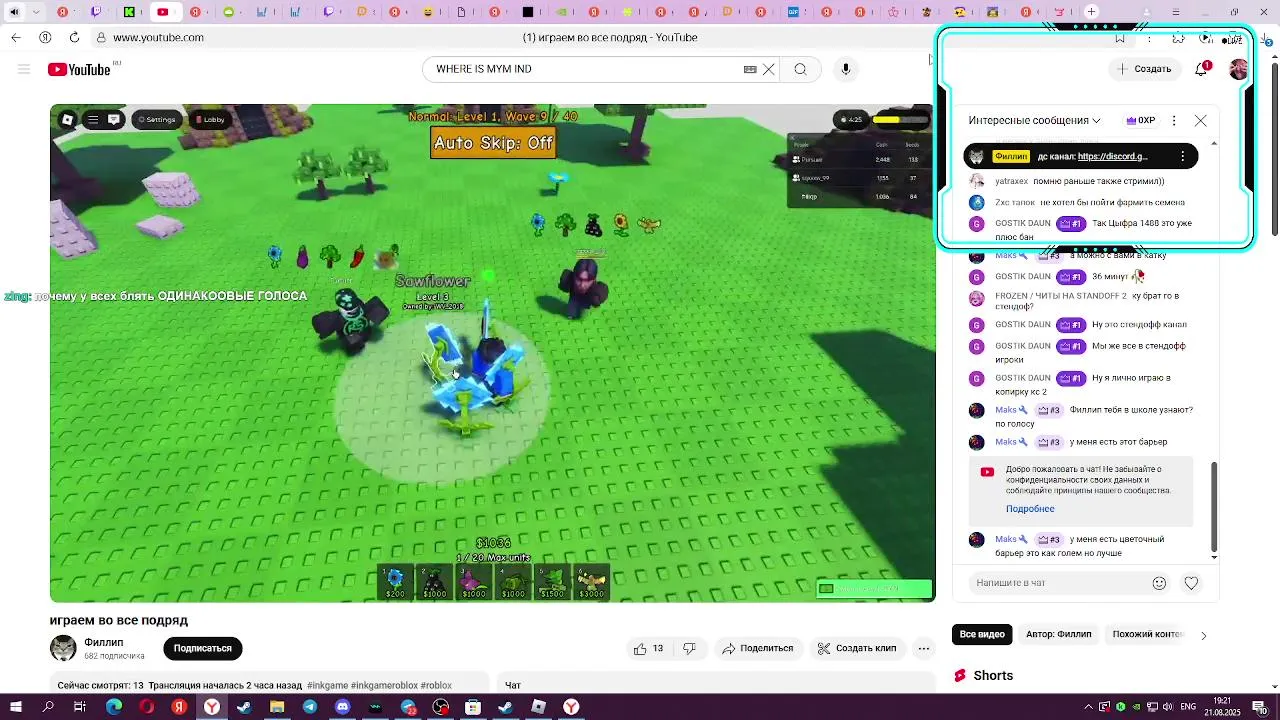
Task: Start voice search with the microphone icon
Action: click(x=846, y=69)
